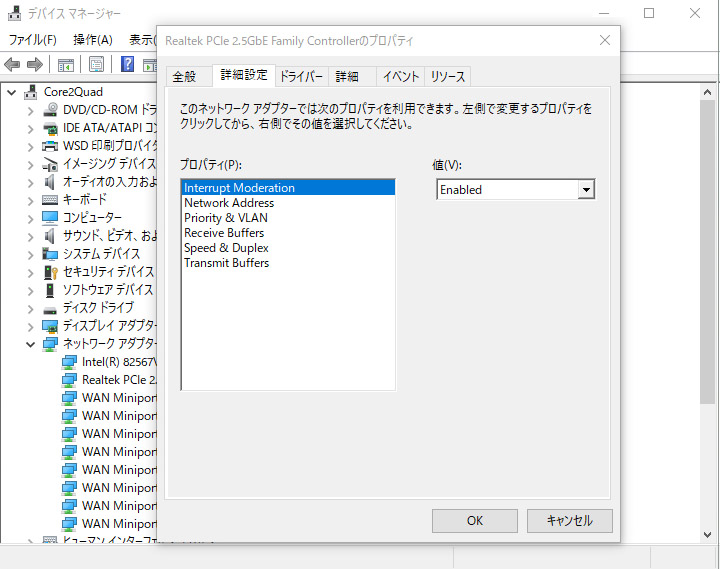
Task: Select Transmit Buffers property
Action: pyautogui.click(x=288, y=263)
